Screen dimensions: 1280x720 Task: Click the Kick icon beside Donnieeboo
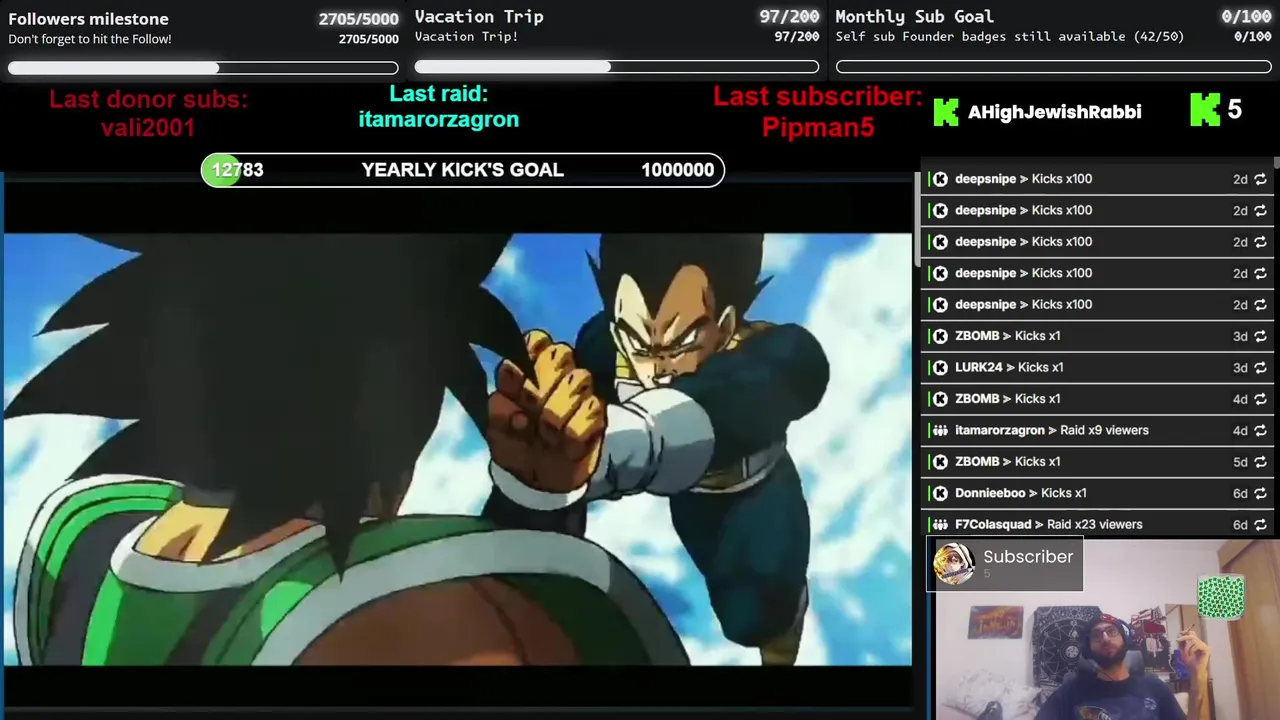click(940, 493)
